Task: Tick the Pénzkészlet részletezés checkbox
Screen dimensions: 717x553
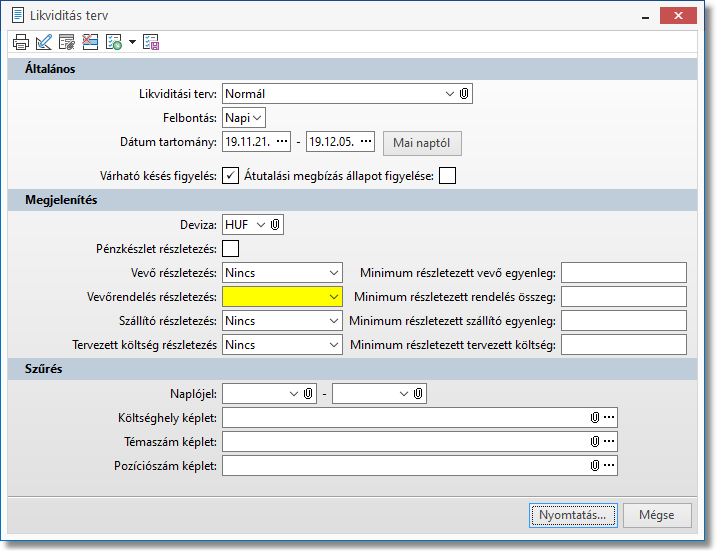Action: 231,249
